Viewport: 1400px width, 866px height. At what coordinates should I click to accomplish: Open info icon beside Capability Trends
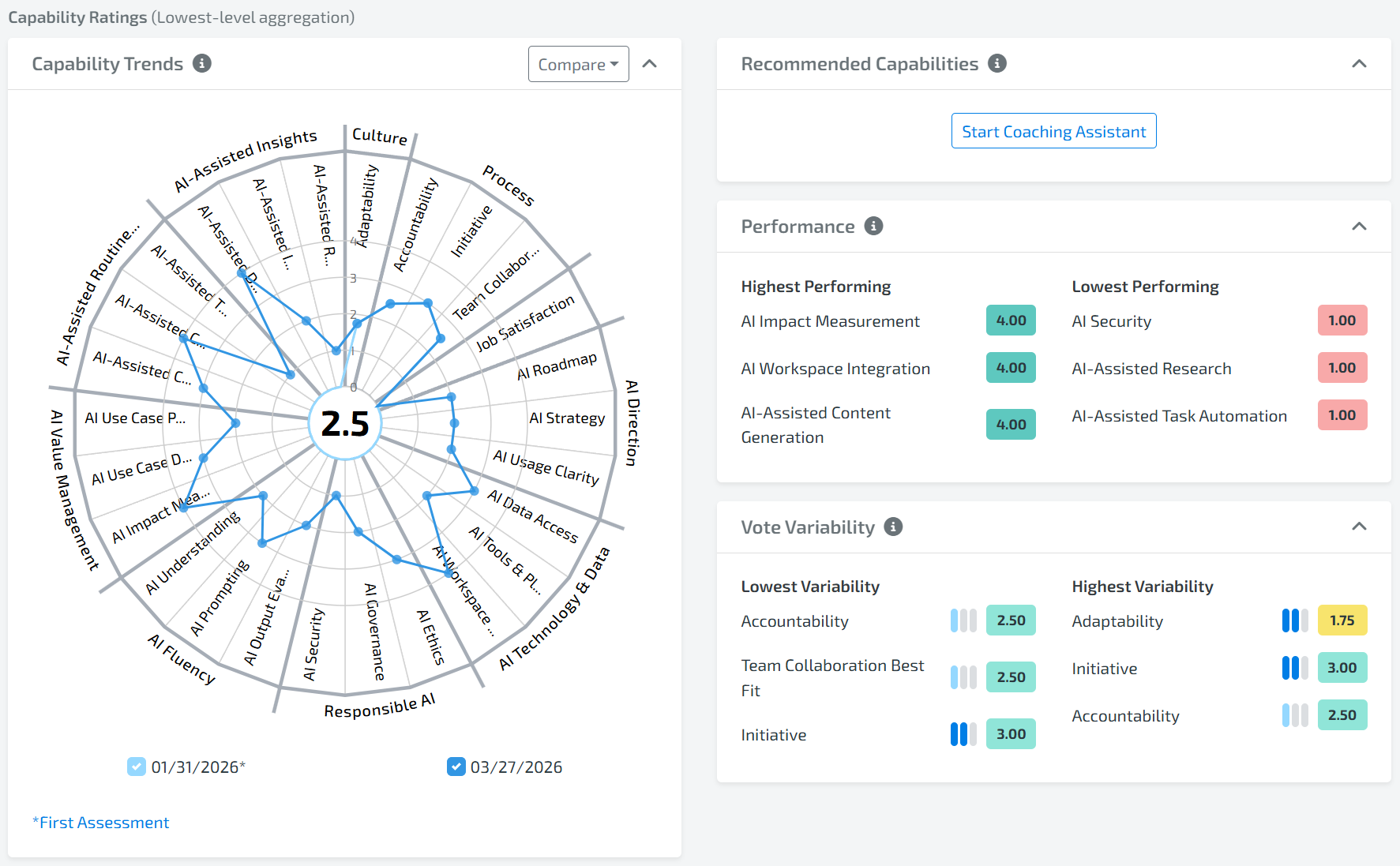pos(202,63)
